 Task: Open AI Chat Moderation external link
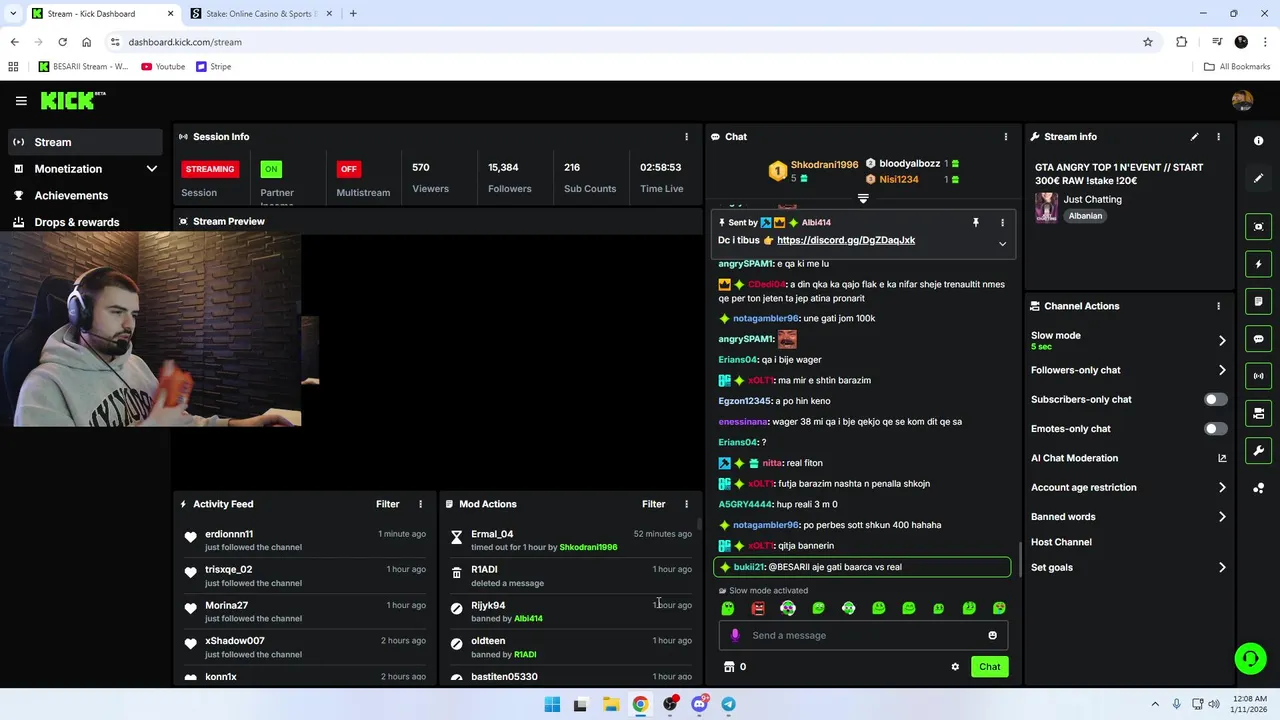tap(1222, 458)
